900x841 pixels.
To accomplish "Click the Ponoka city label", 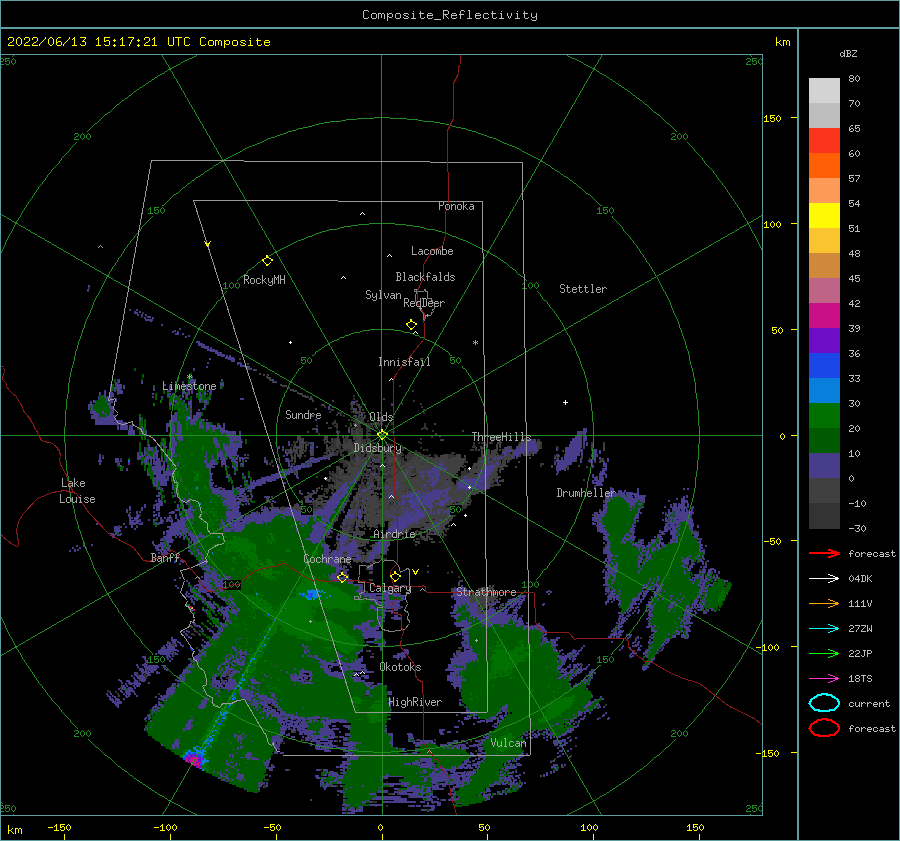I will [x=456, y=206].
